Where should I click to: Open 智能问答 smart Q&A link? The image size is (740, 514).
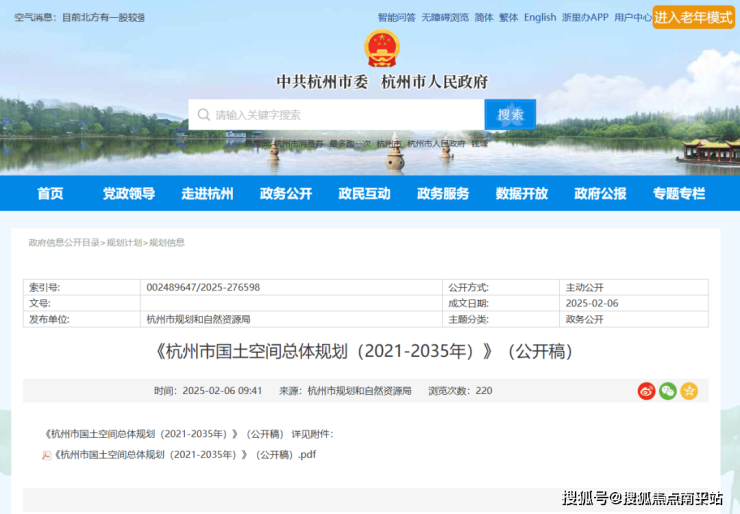click(396, 18)
